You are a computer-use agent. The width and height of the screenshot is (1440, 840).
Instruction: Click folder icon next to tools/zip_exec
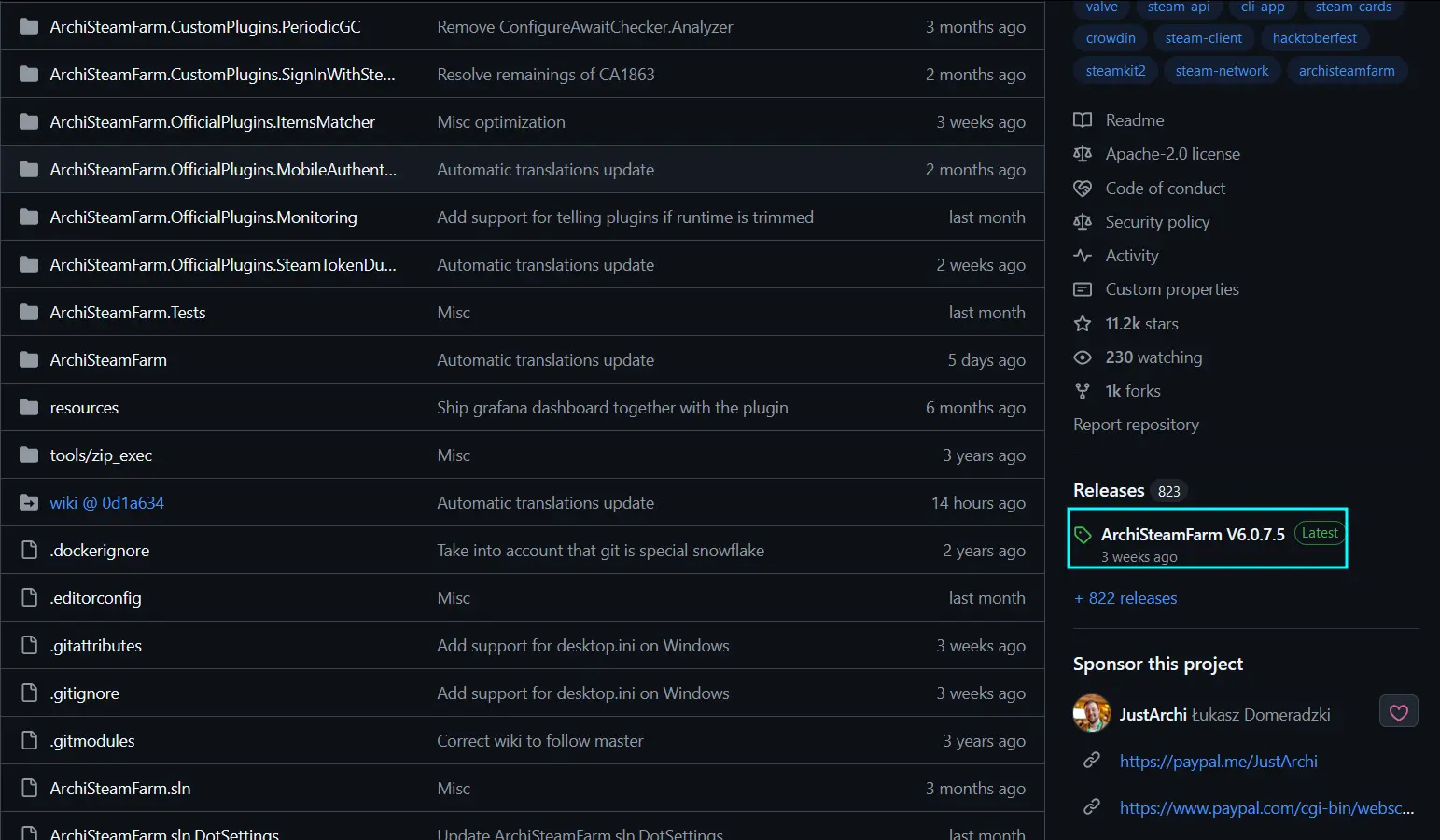click(29, 455)
